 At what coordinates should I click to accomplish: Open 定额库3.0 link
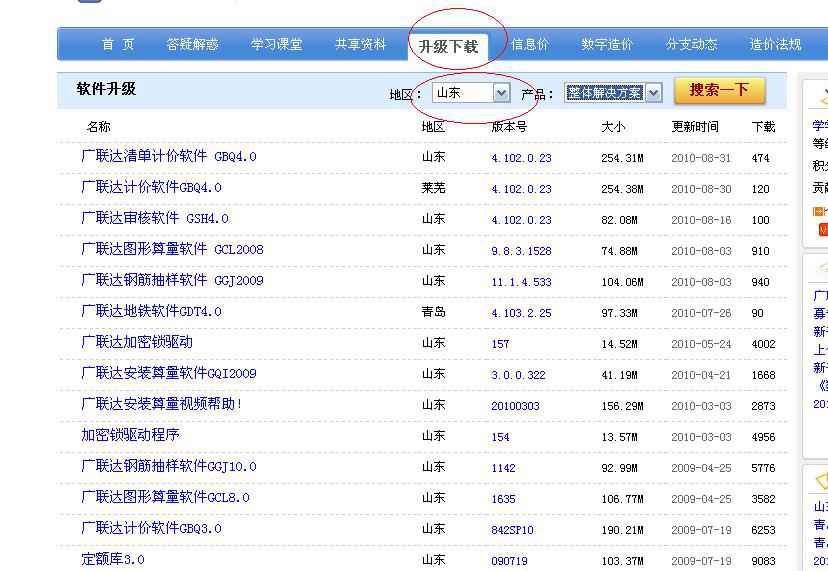tap(113, 559)
